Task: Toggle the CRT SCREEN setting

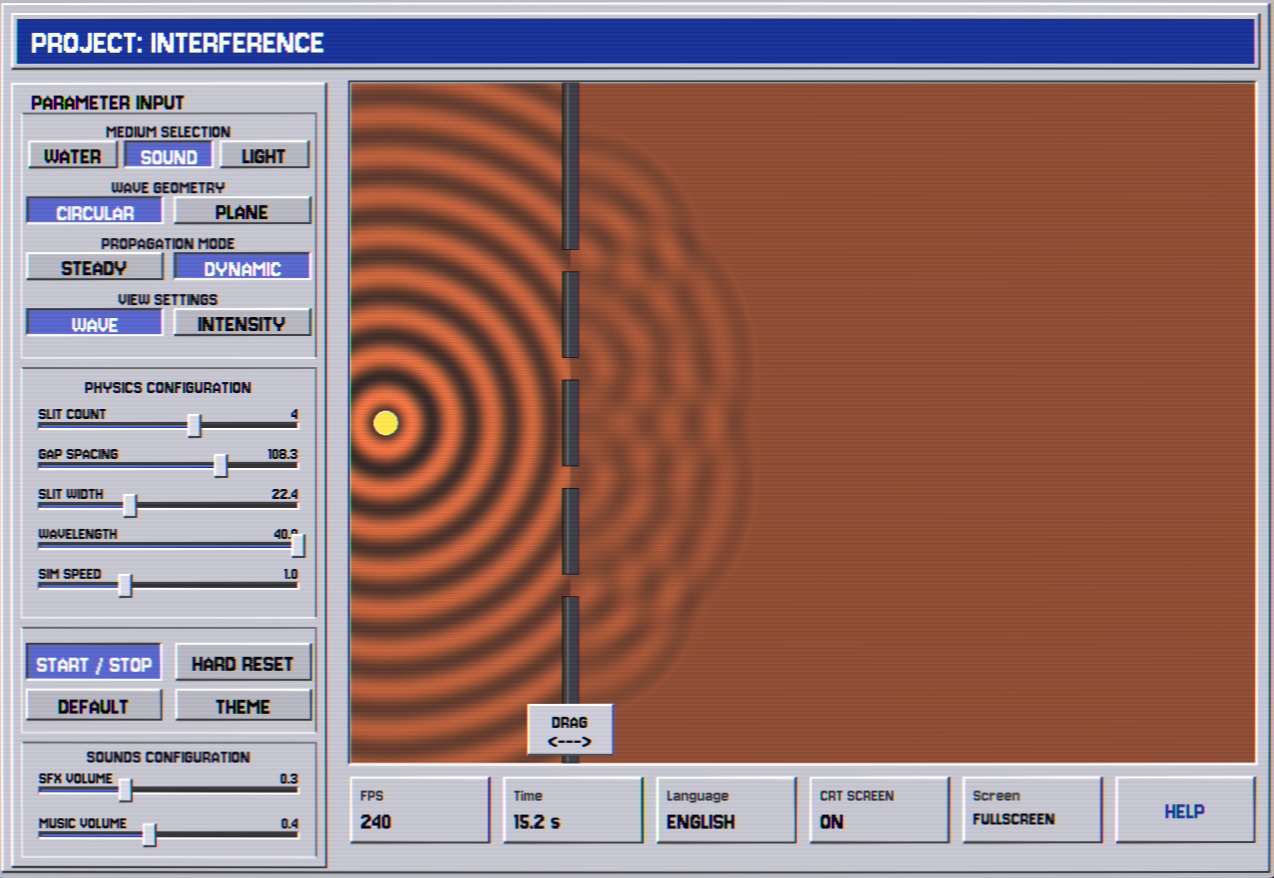Action: (x=879, y=811)
